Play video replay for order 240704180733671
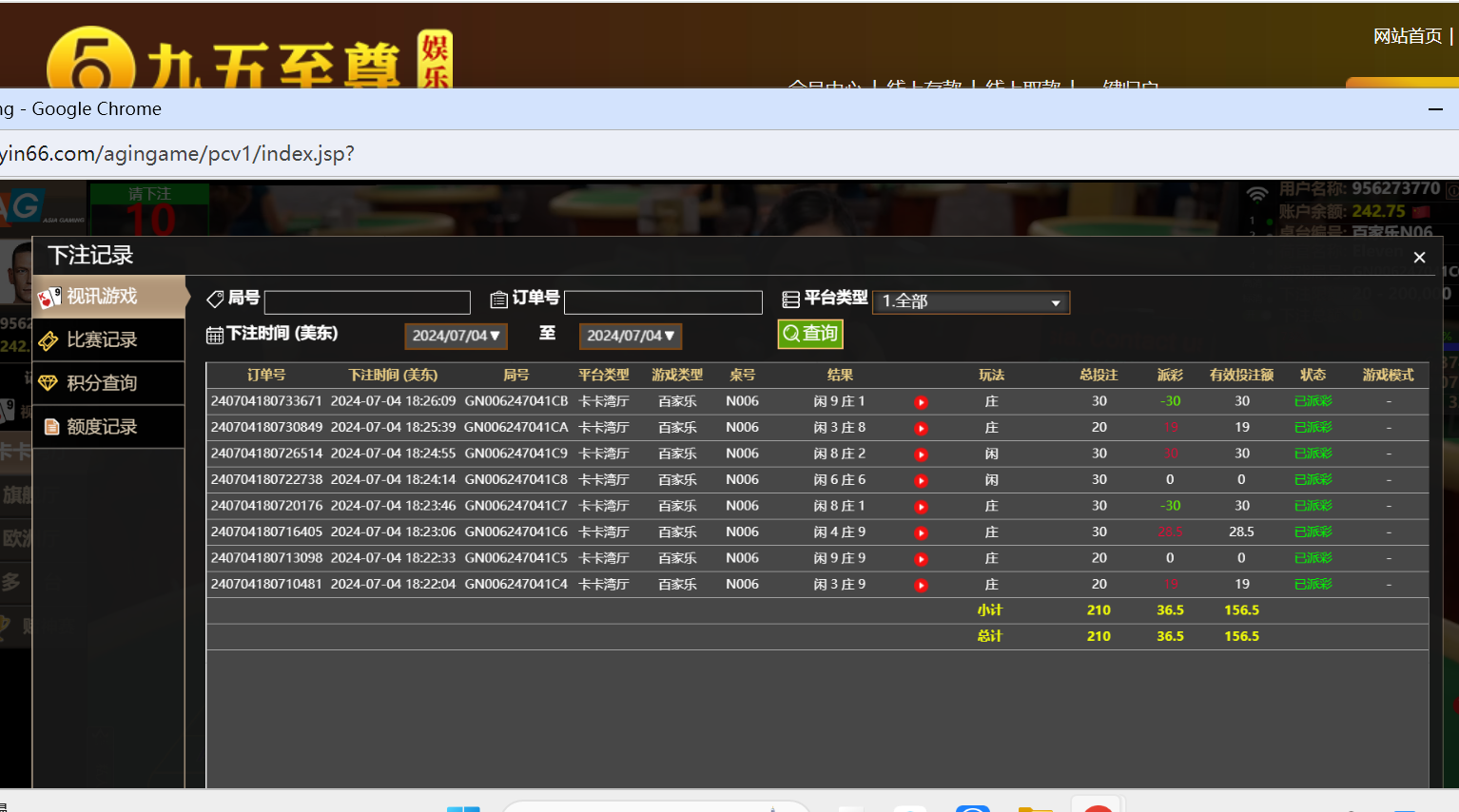Image resolution: width=1459 pixels, height=812 pixels. point(921,402)
